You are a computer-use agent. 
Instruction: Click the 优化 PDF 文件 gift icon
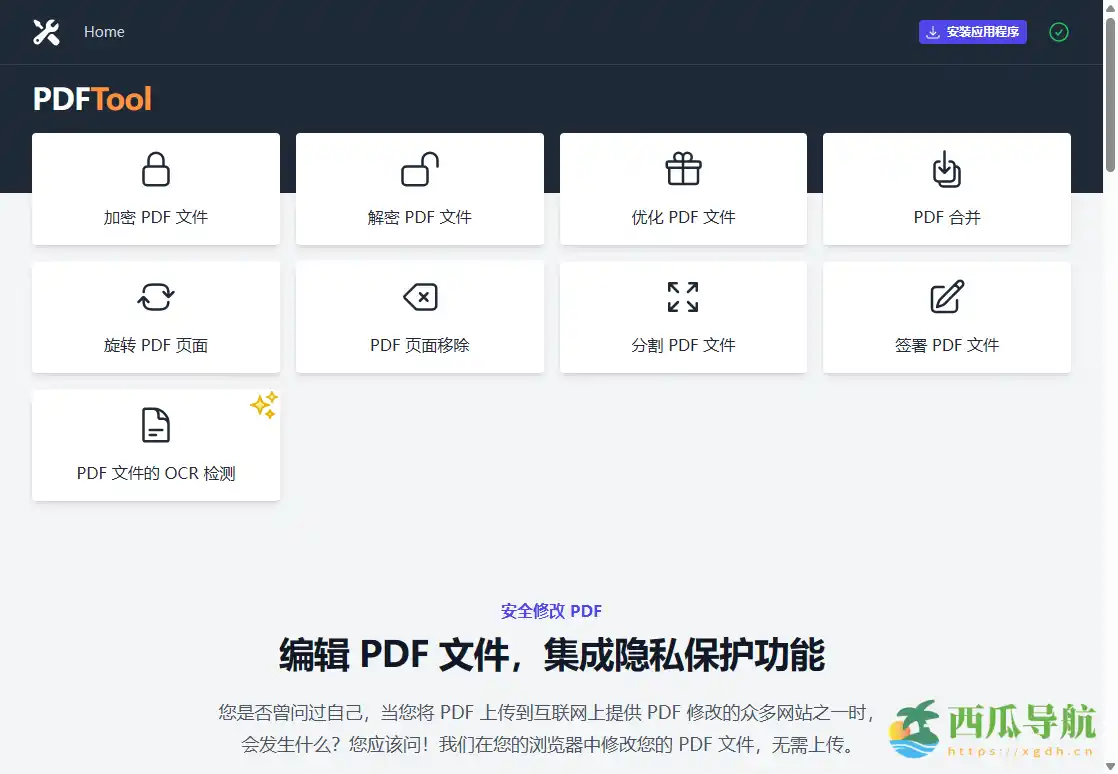[683, 169]
